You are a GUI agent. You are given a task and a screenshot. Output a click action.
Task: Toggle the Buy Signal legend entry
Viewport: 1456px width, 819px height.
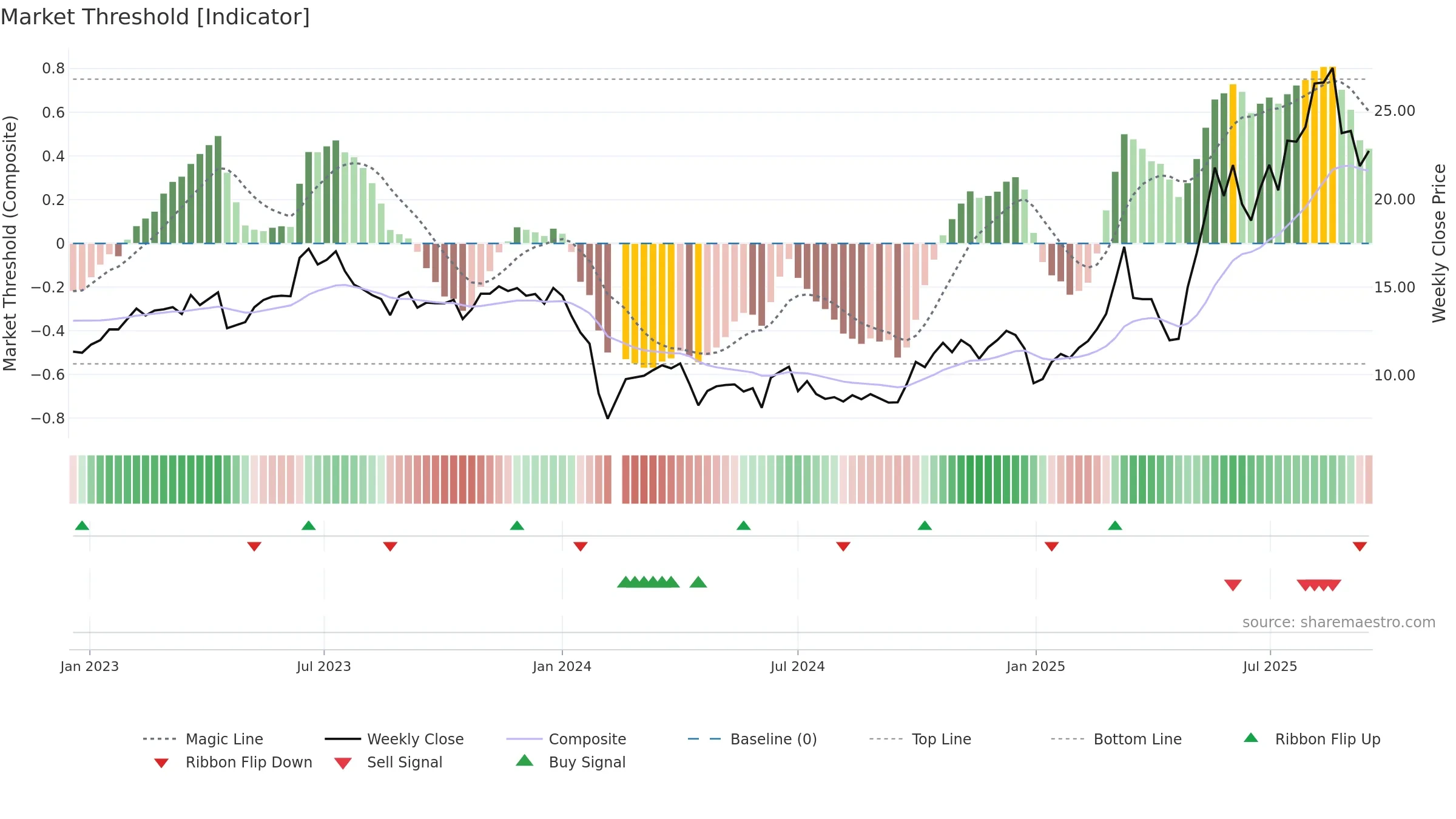570,762
